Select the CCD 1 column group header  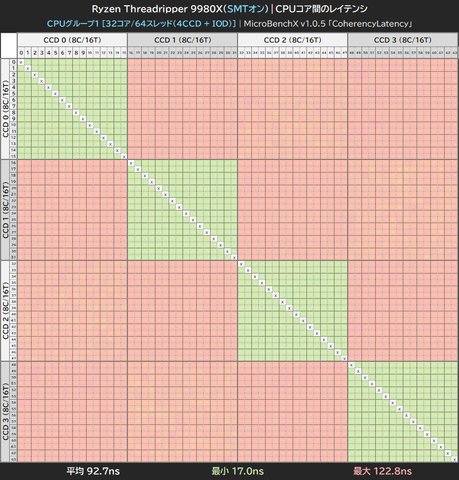pos(182,40)
